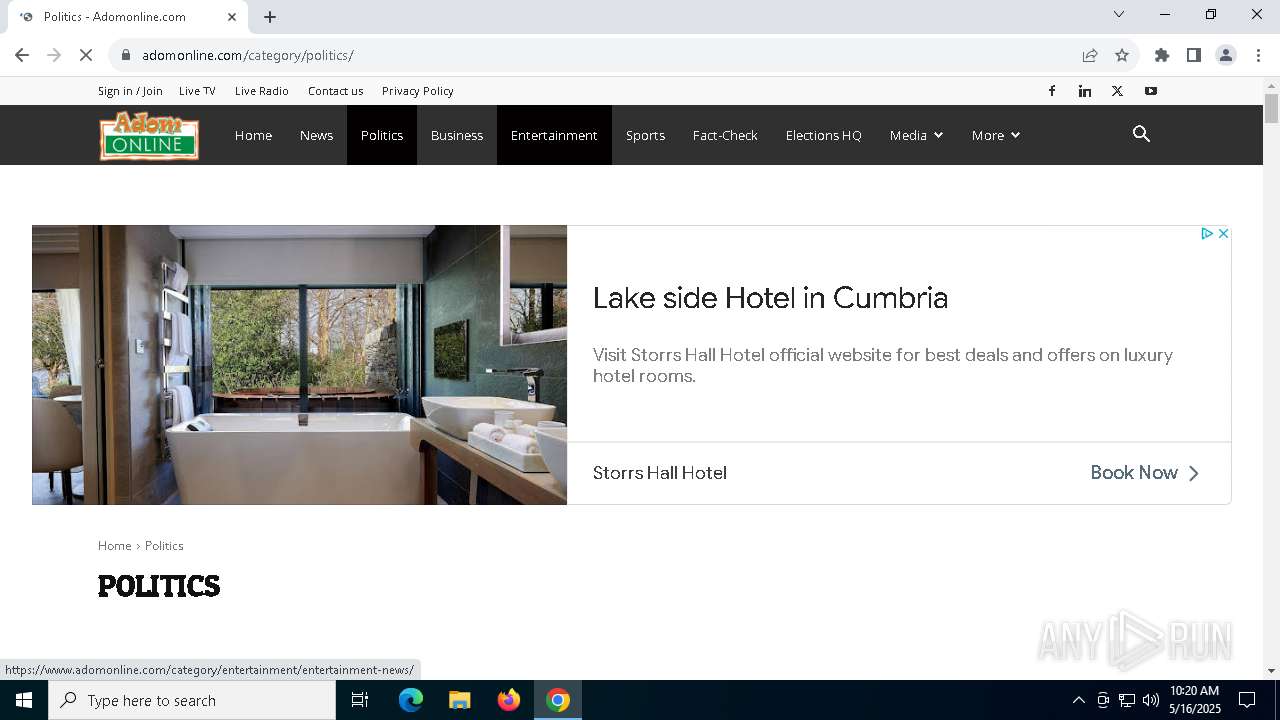Open the Windows Start menu

click(x=24, y=700)
